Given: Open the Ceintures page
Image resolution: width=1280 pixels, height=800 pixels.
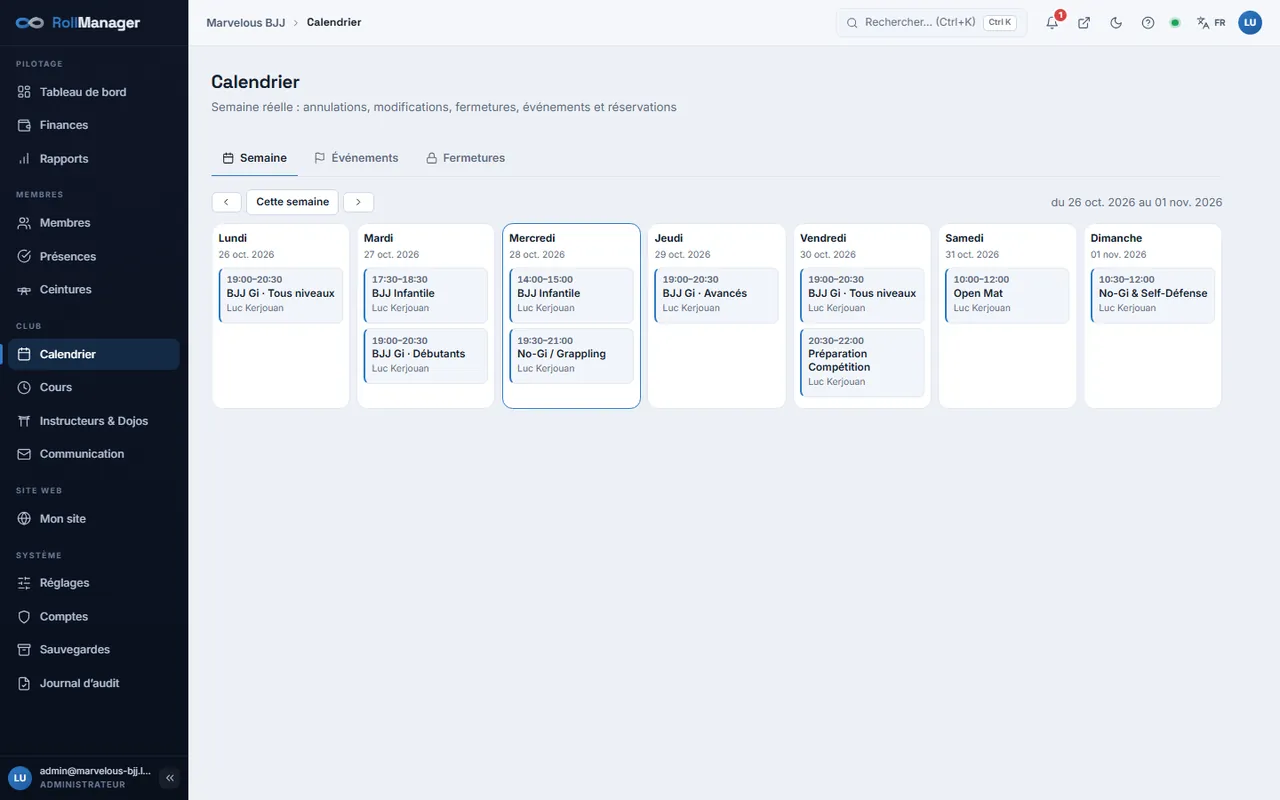Looking at the screenshot, I should pyautogui.click(x=94, y=290).
